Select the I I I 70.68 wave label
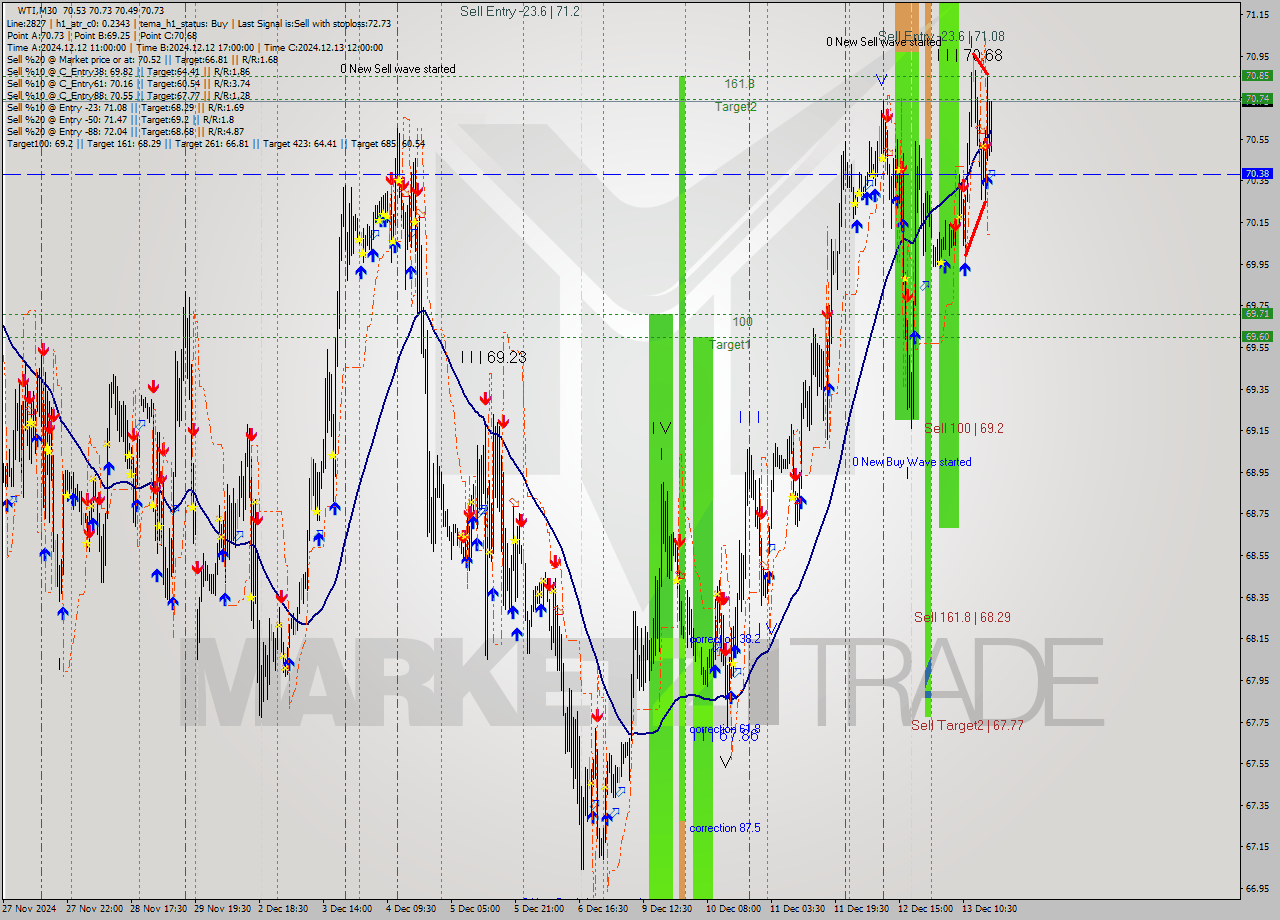 [970, 55]
